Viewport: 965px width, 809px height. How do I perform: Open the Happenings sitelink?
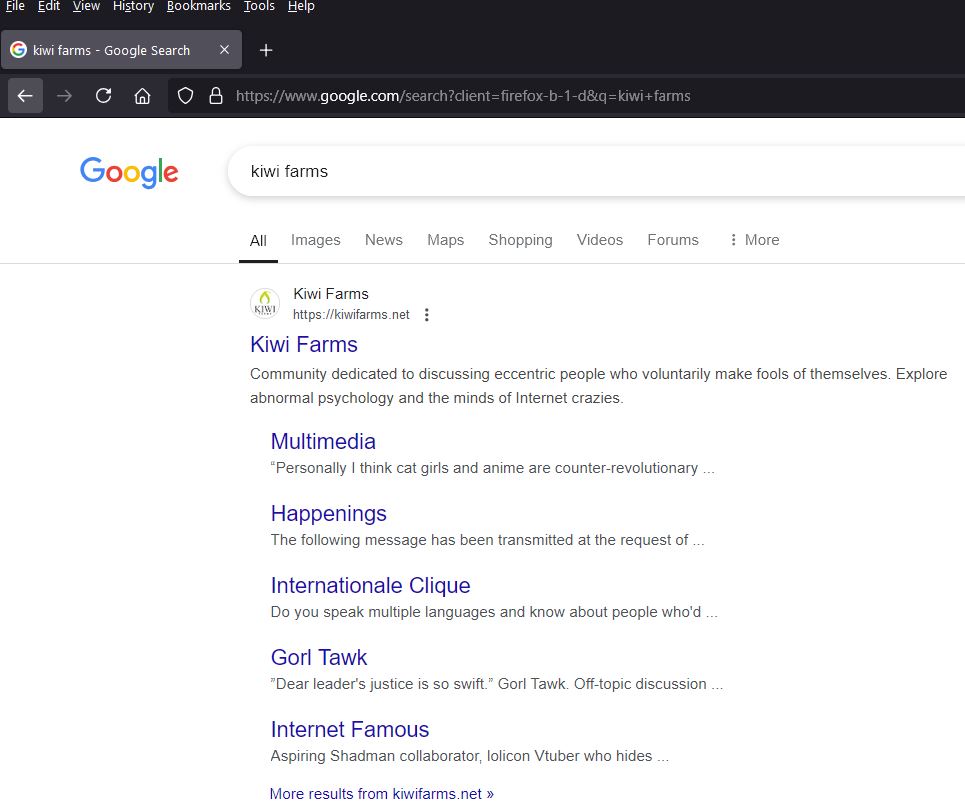point(329,514)
